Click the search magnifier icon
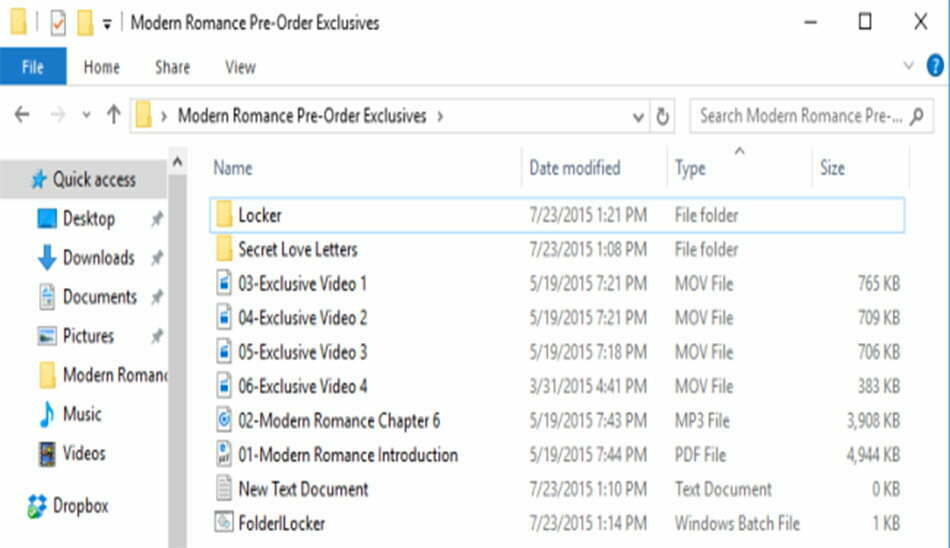The width and height of the screenshot is (950, 548). [x=917, y=116]
